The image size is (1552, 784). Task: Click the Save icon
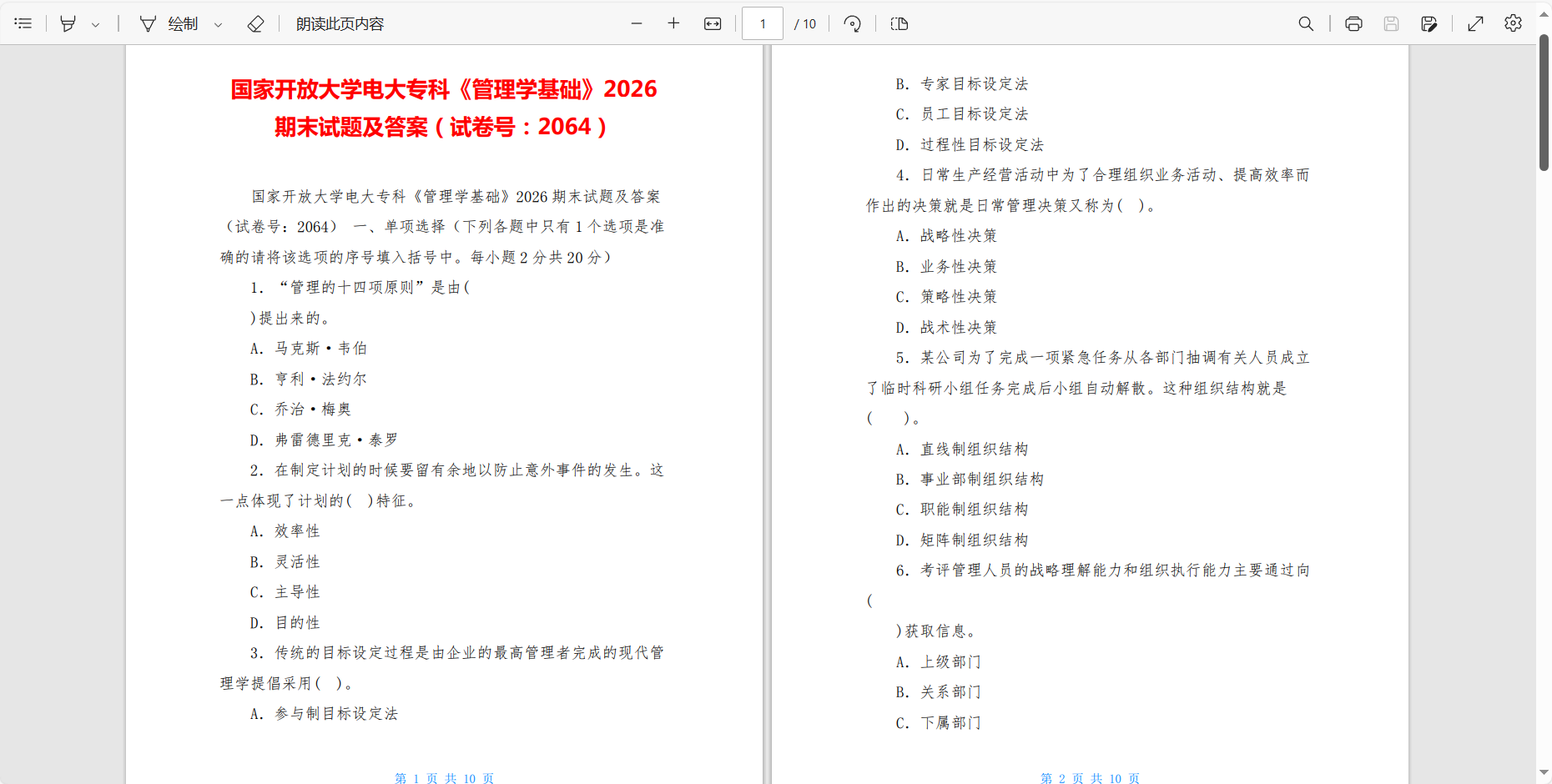(x=1391, y=23)
